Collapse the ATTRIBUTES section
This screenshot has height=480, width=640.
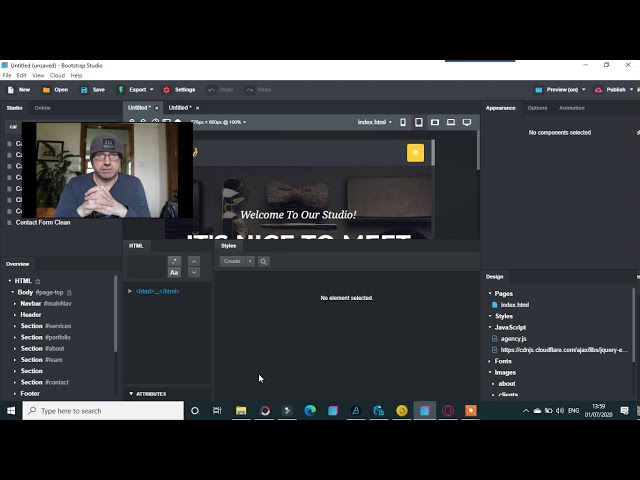point(131,394)
